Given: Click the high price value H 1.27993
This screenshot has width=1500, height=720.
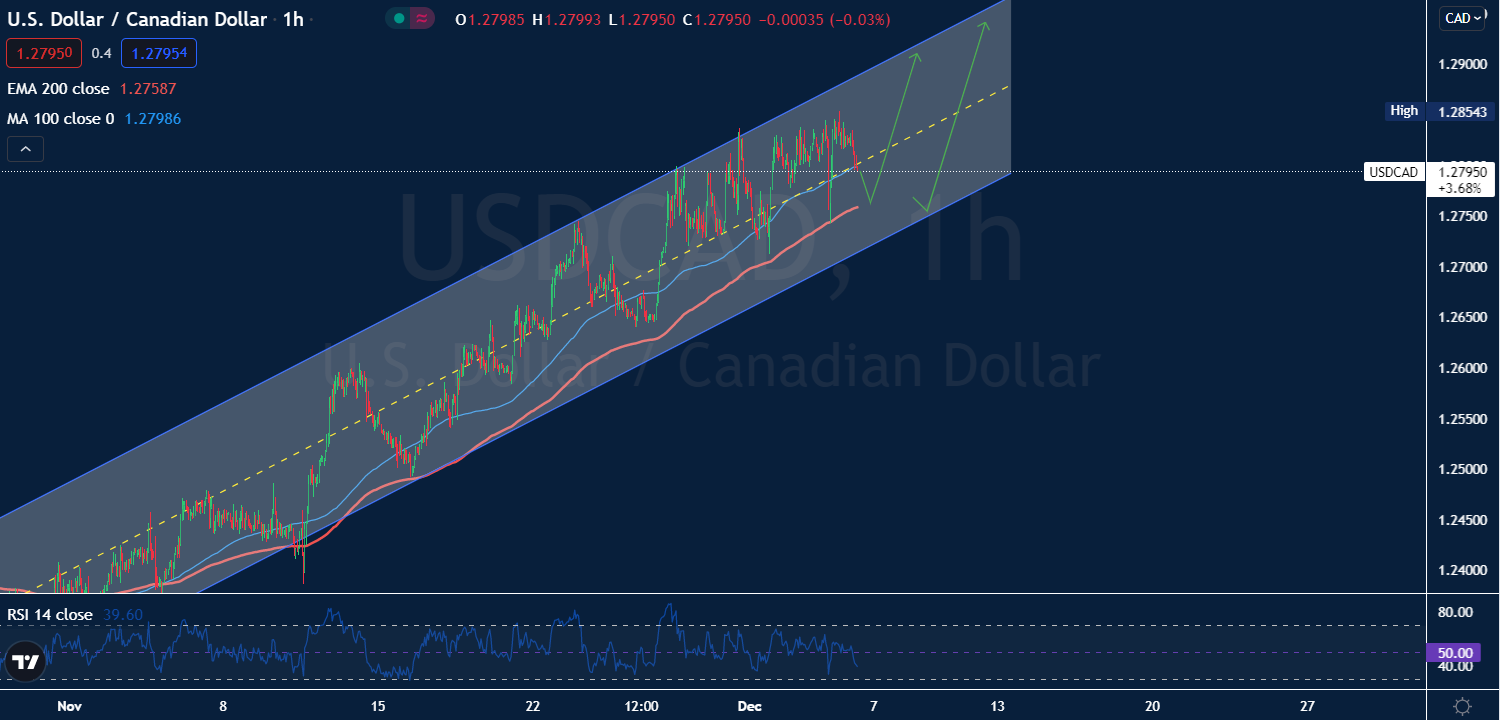Looking at the screenshot, I should tap(569, 20).
